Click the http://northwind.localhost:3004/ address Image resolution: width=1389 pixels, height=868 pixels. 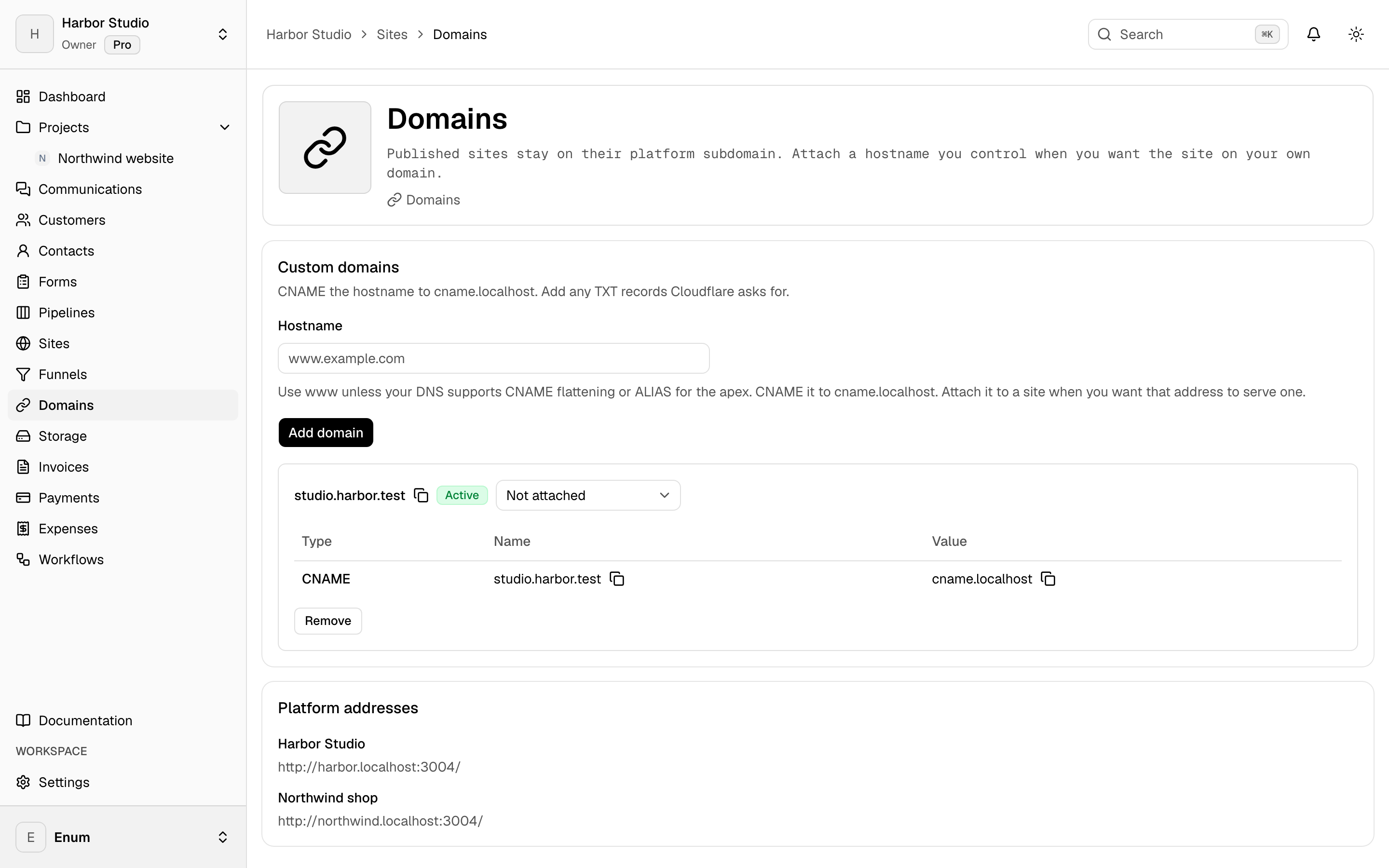tap(380, 821)
